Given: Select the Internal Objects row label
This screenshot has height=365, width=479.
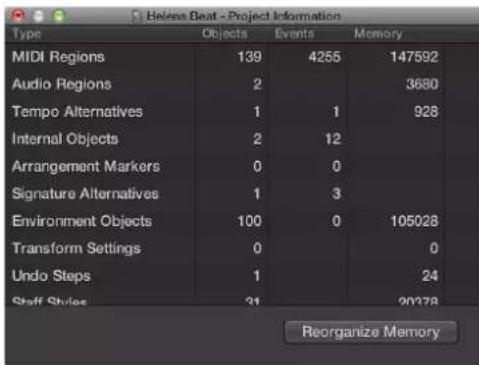Looking at the screenshot, I should [65, 139].
